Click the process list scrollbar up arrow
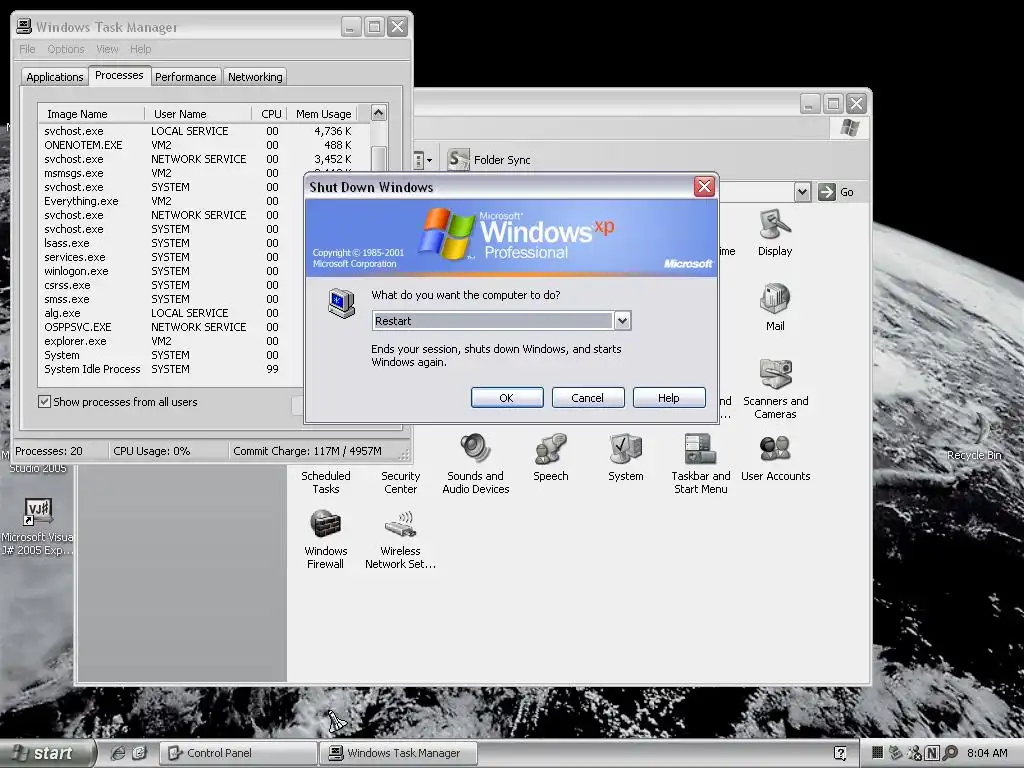1024x768 pixels. [x=379, y=113]
